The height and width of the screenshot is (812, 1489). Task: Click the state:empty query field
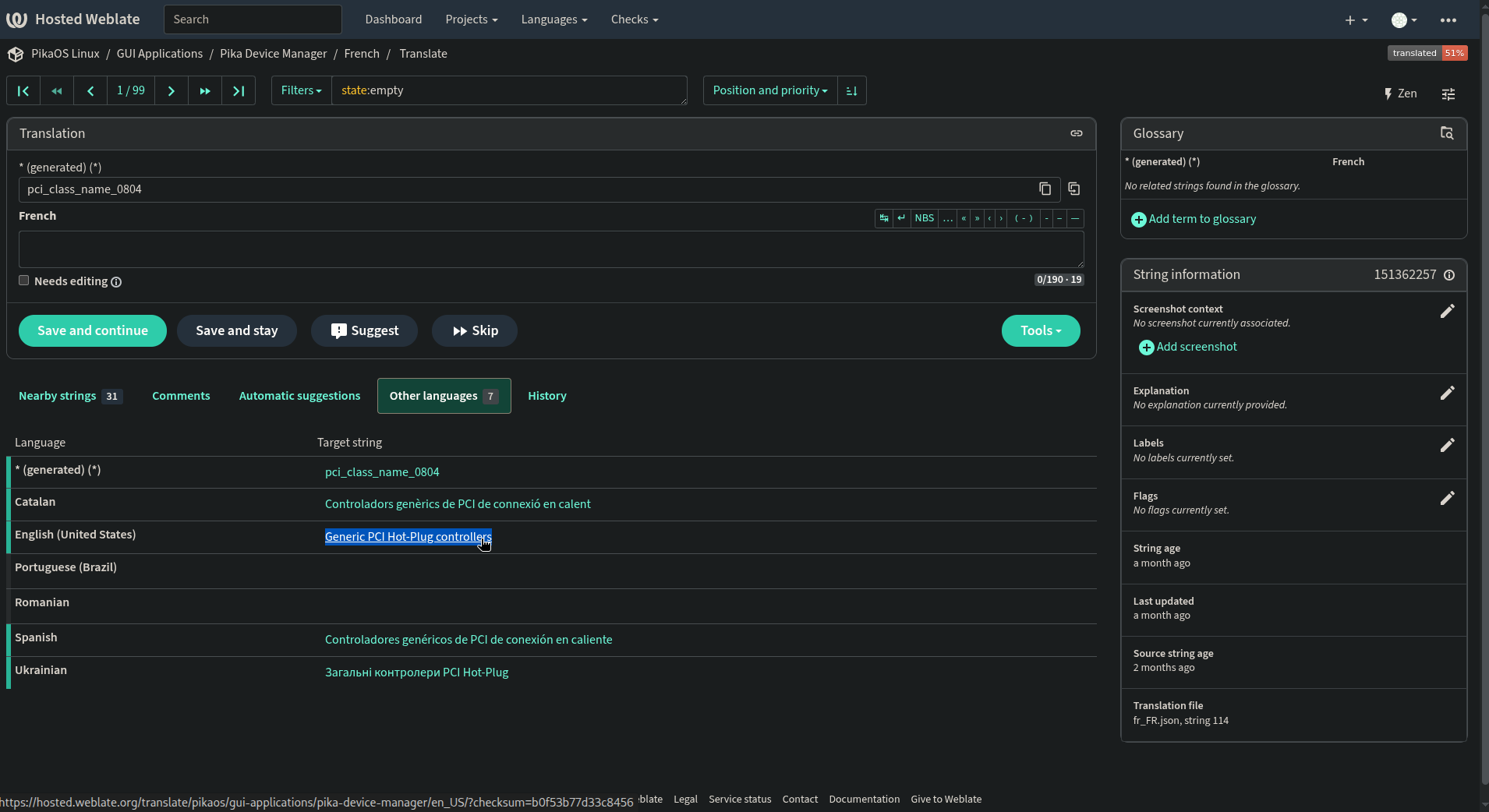(x=509, y=90)
